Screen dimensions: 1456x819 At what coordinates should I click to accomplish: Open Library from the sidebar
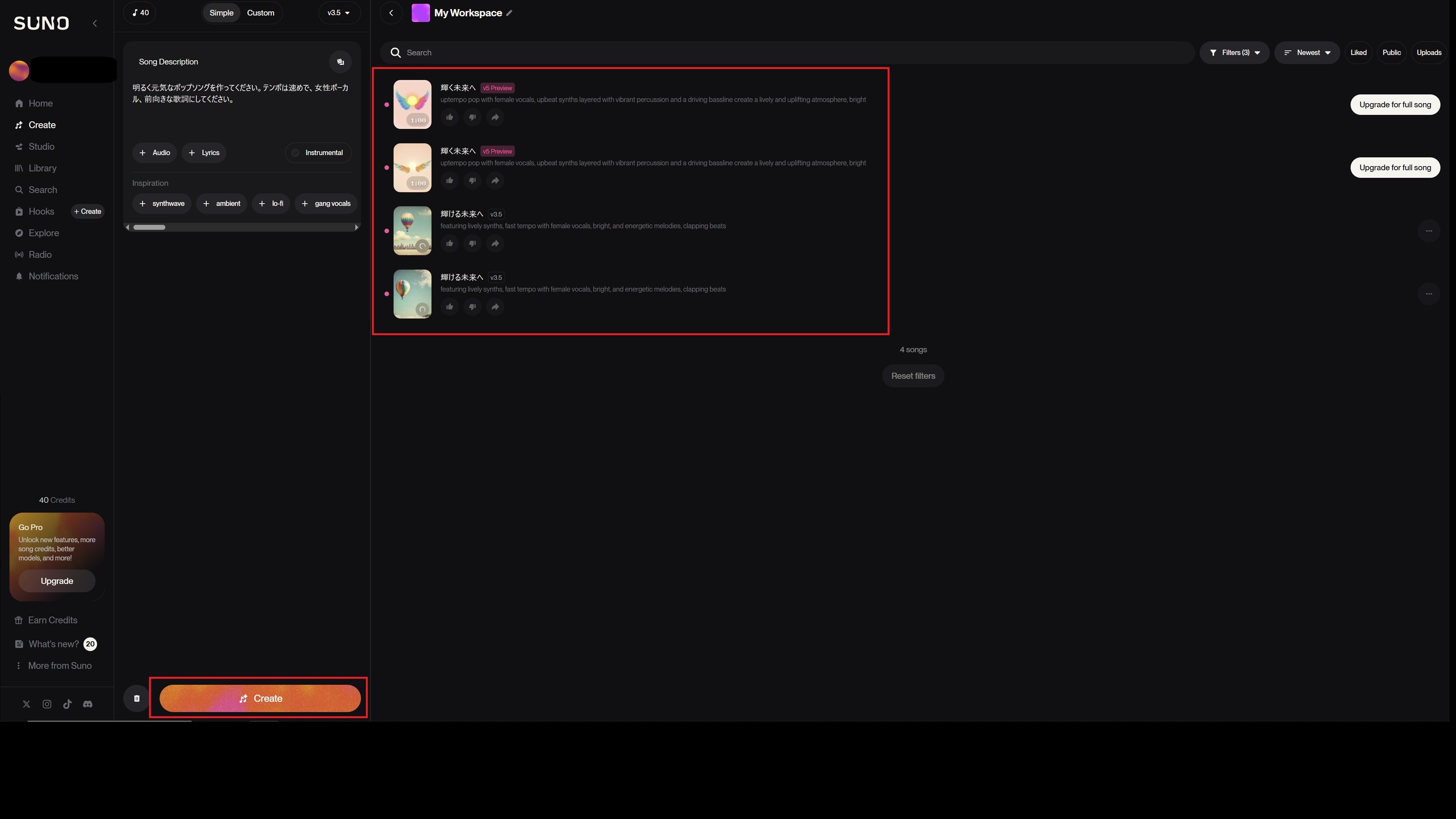[42, 168]
